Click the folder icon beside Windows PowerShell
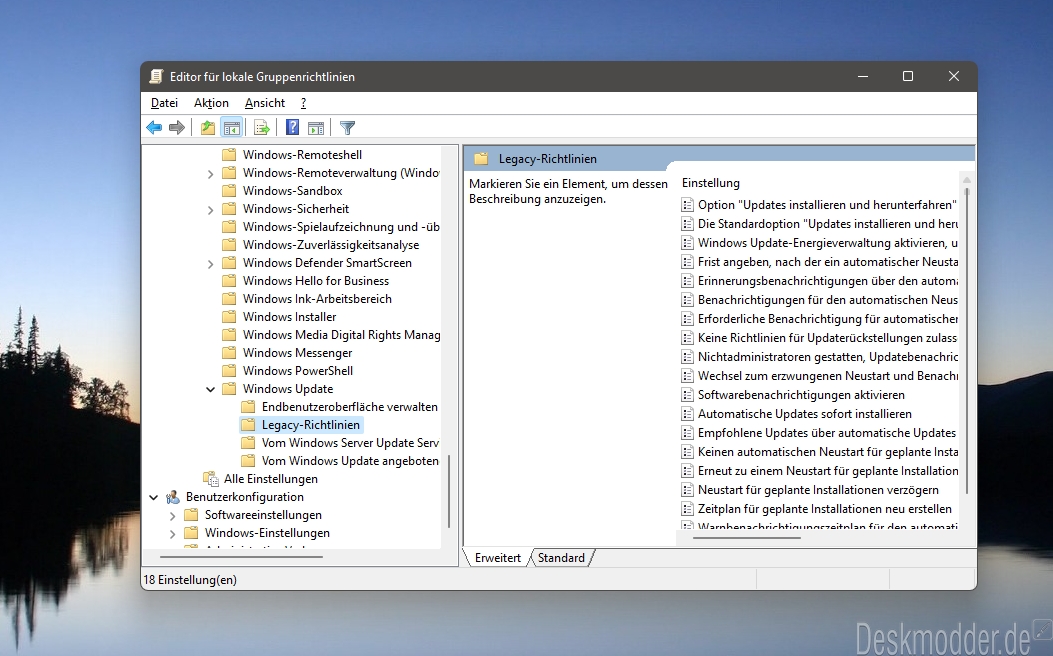The image size is (1053, 656). pos(229,371)
